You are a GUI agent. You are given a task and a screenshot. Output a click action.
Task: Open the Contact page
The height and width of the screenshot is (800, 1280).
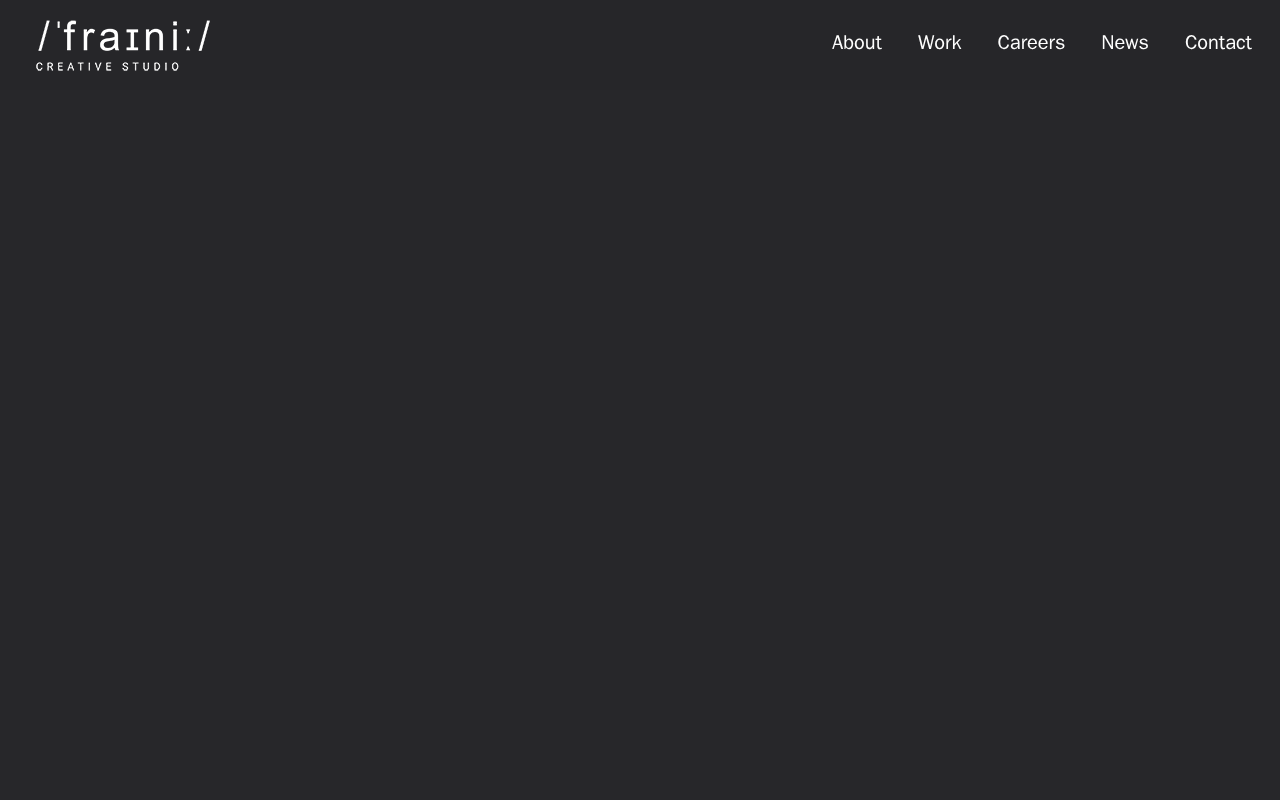click(x=1218, y=43)
